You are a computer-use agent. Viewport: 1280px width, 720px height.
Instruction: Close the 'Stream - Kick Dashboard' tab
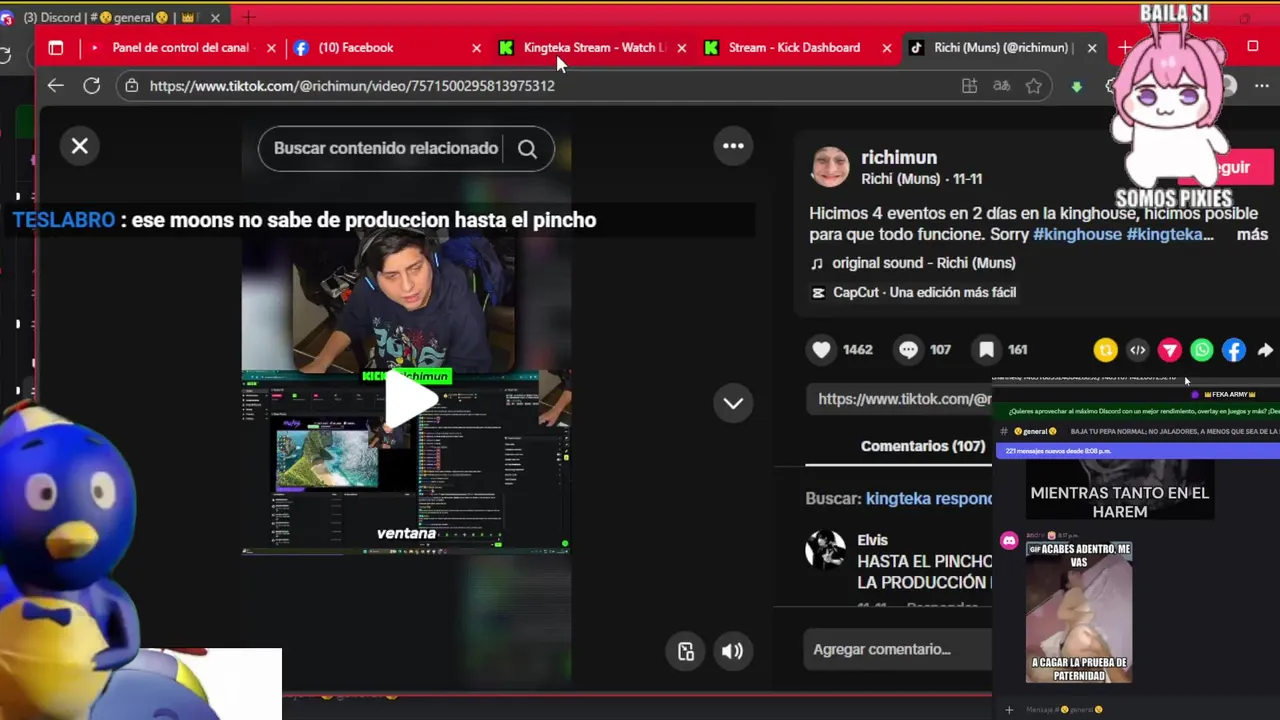click(x=887, y=48)
